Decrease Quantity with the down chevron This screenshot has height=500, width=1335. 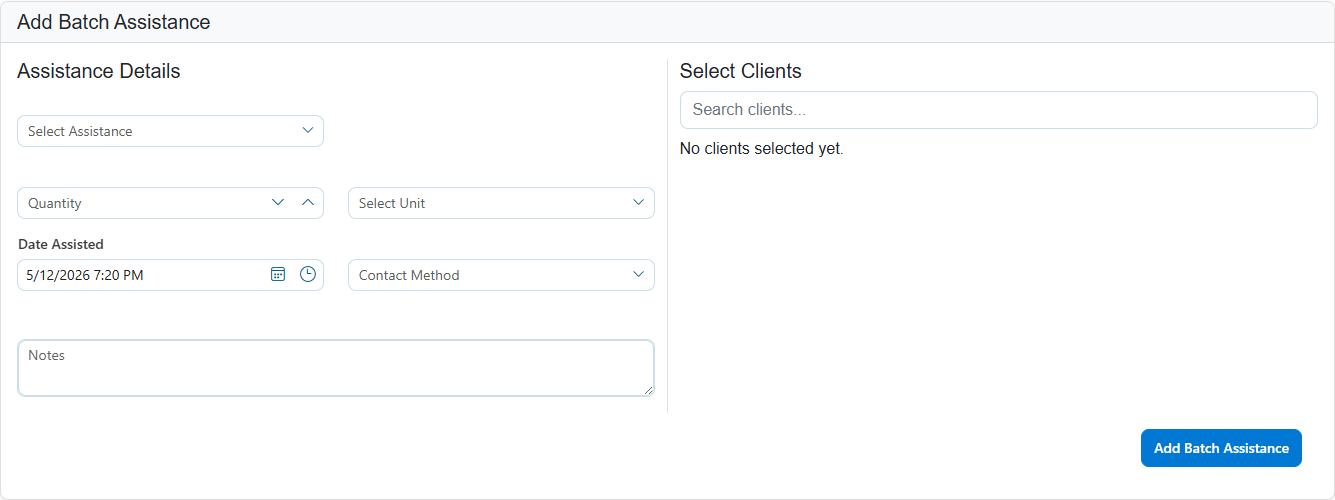coord(278,202)
